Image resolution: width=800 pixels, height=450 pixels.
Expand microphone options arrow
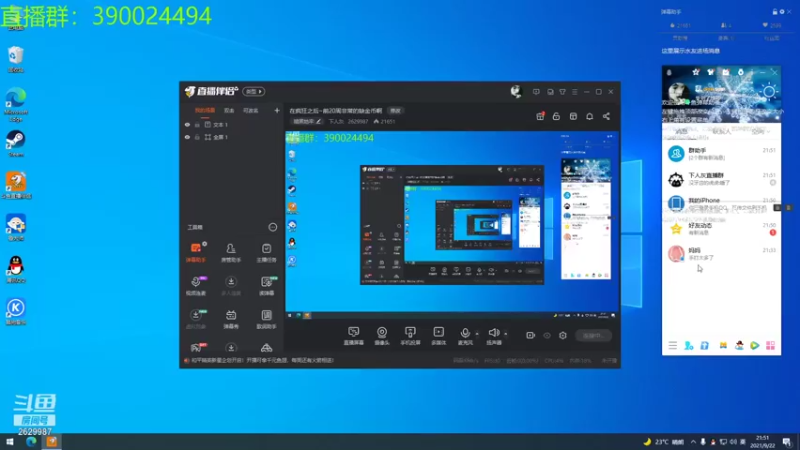pos(477,334)
